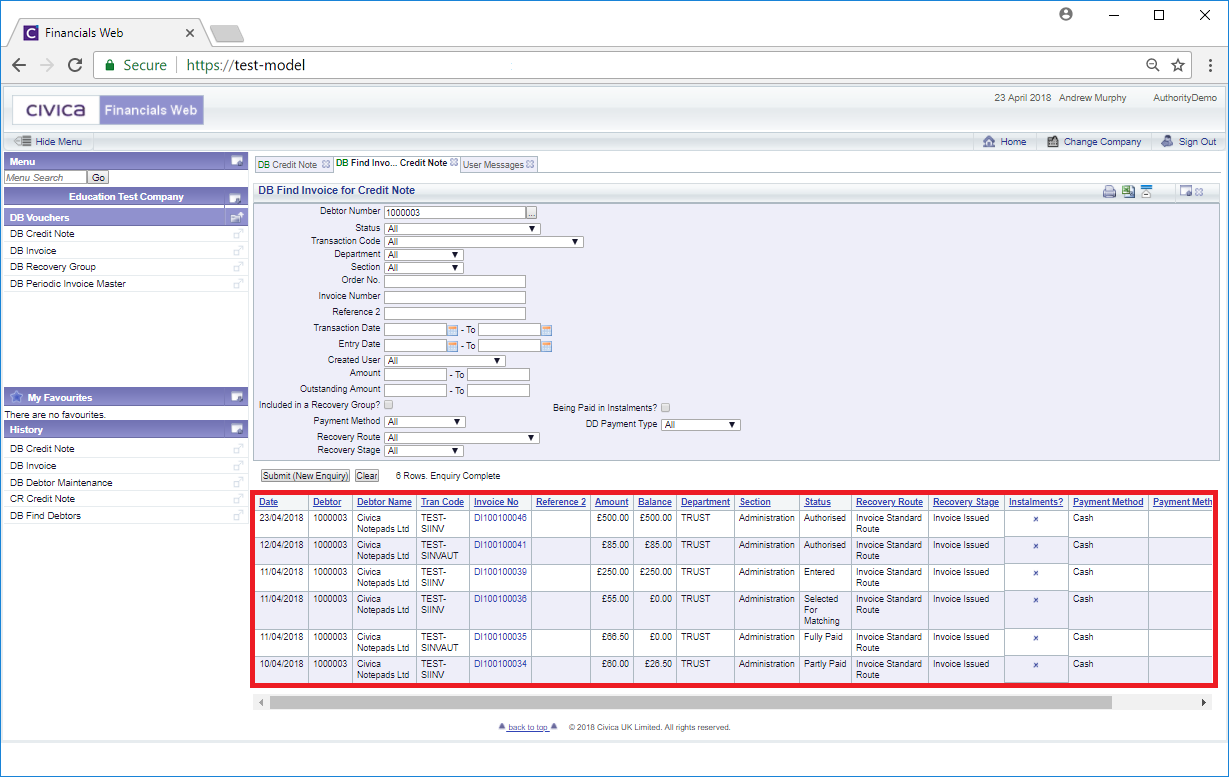Print the enquiry using the printer icon
Viewport: 1230px width, 777px height.
(1109, 192)
